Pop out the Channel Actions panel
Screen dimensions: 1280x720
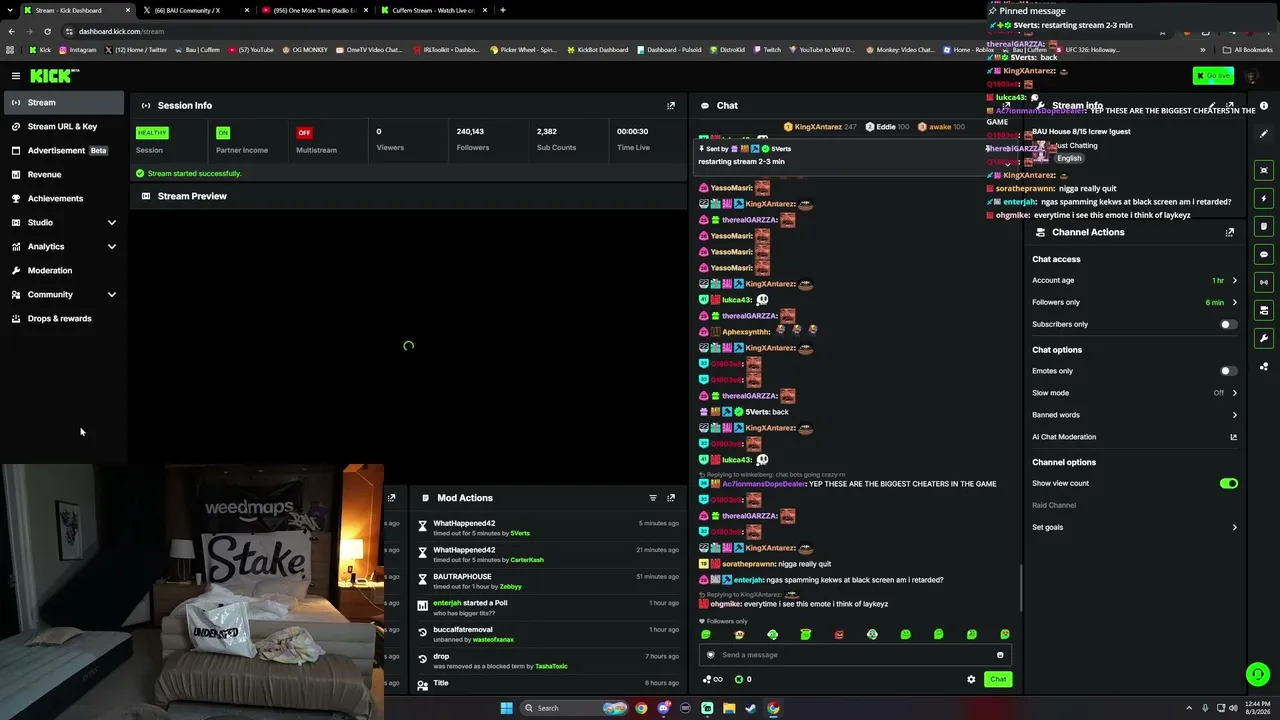coord(1230,232)
